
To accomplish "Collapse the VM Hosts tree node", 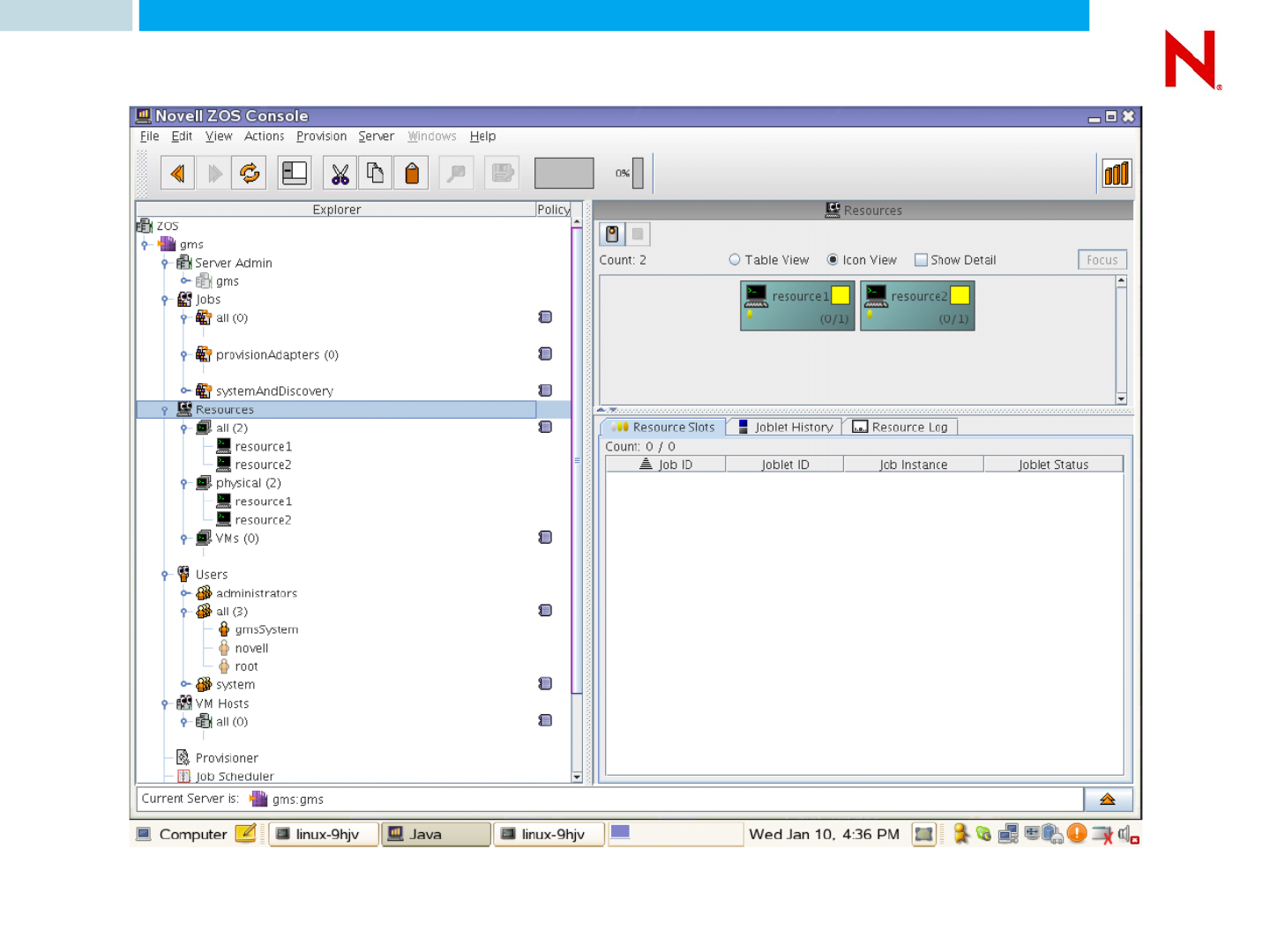I will tap(165, 703).
